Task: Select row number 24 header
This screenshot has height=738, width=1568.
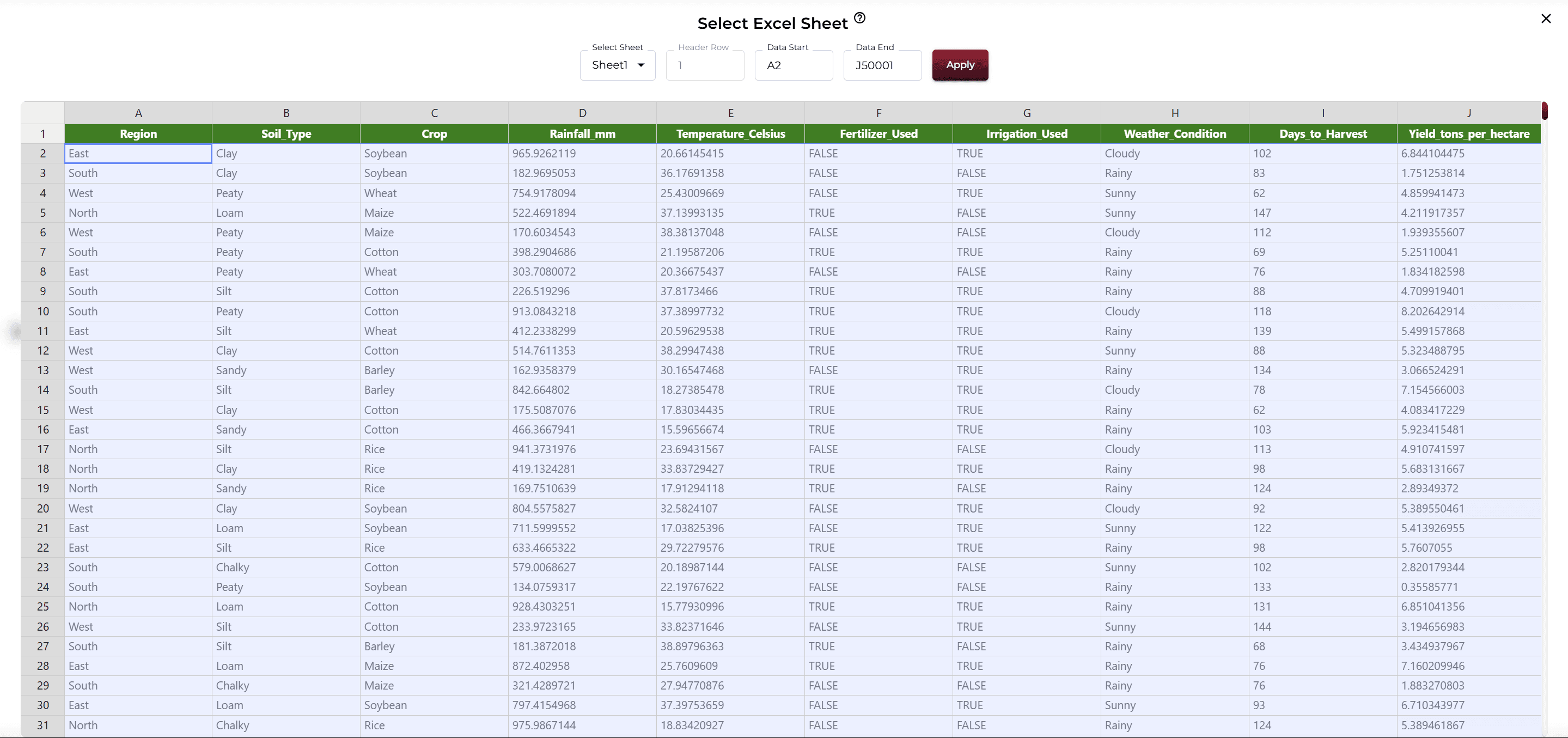Action: (42, 587)
